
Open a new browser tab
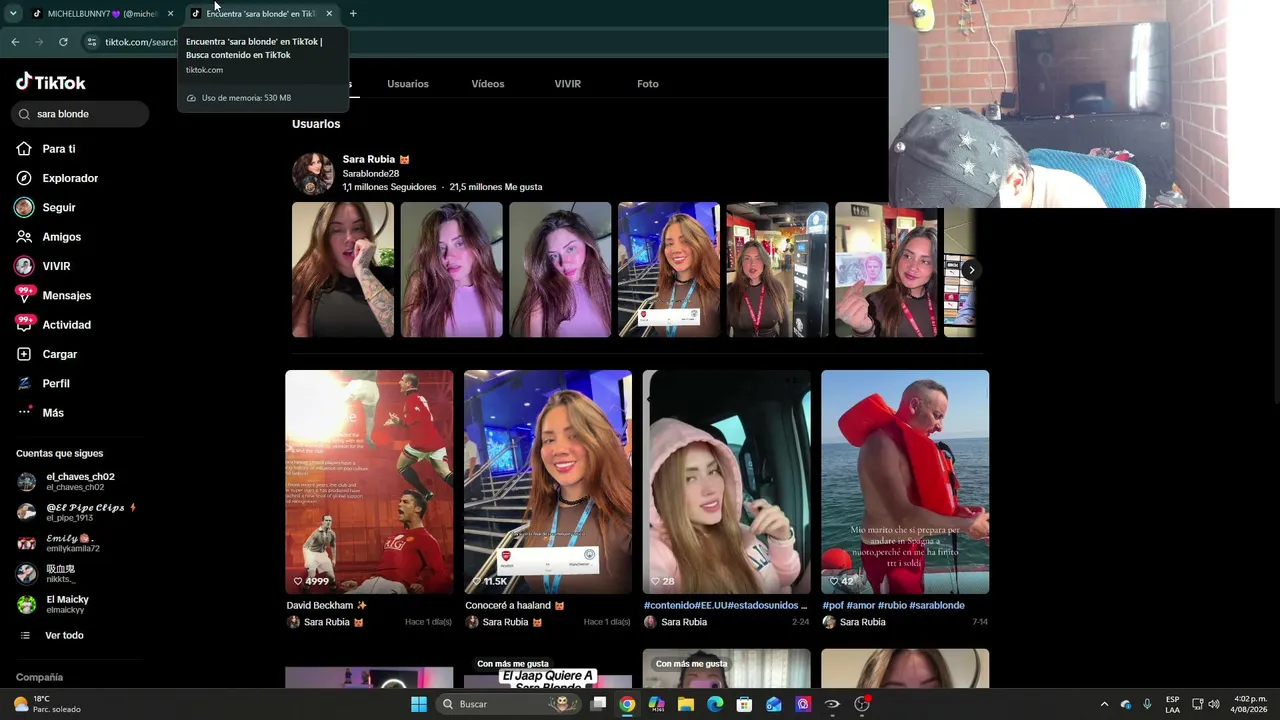pyautogui.click(x=353, y=14)
